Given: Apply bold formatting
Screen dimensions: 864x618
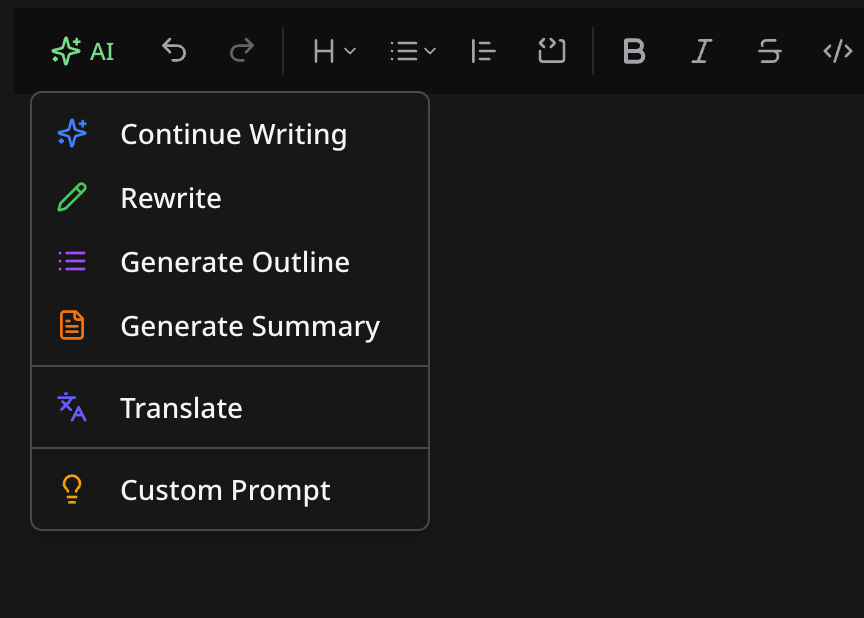Looking at the screenshot, I should (x=634, y=52).
